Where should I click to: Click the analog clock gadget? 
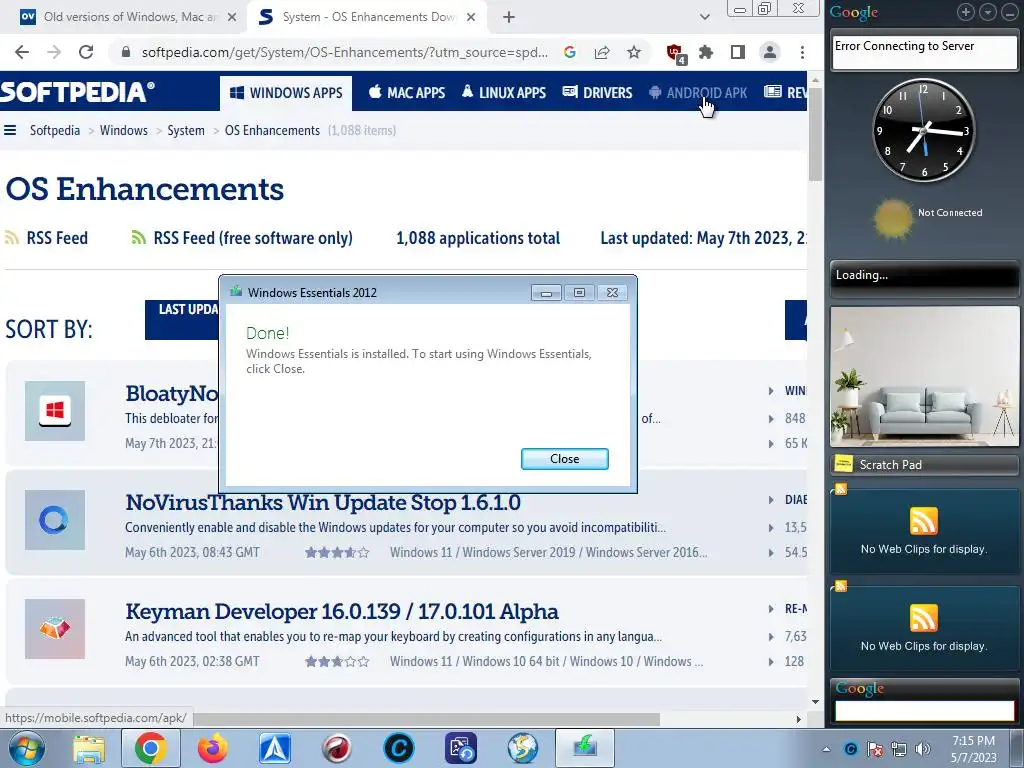[923, 131]
